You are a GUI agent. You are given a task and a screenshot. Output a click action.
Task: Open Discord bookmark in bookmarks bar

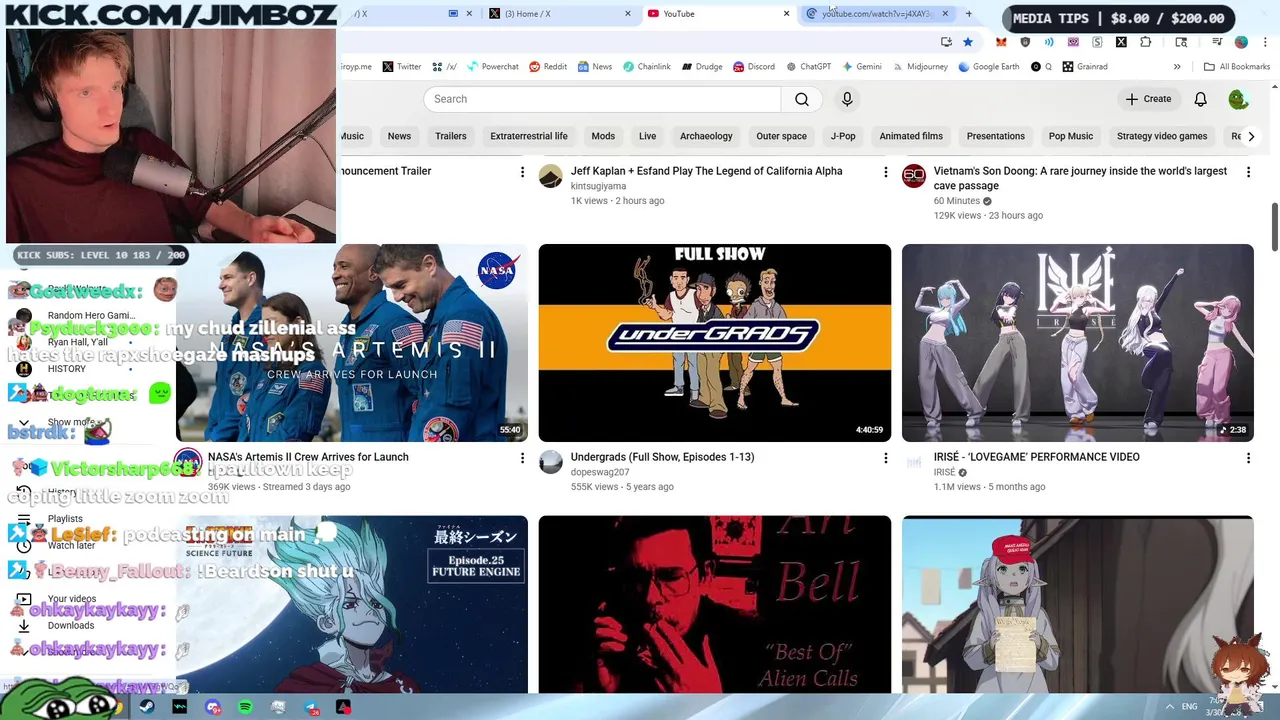pyautogui.click(x=753, y=67)
